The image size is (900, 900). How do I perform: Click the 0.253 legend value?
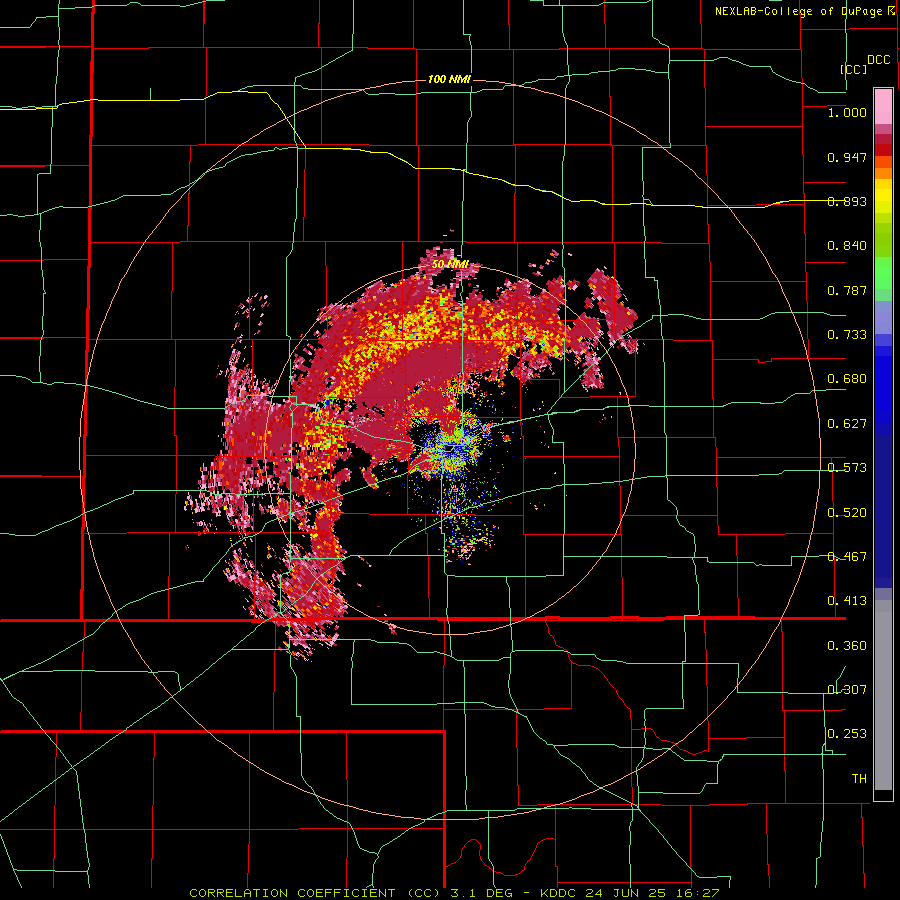click(x=847, y=734)
